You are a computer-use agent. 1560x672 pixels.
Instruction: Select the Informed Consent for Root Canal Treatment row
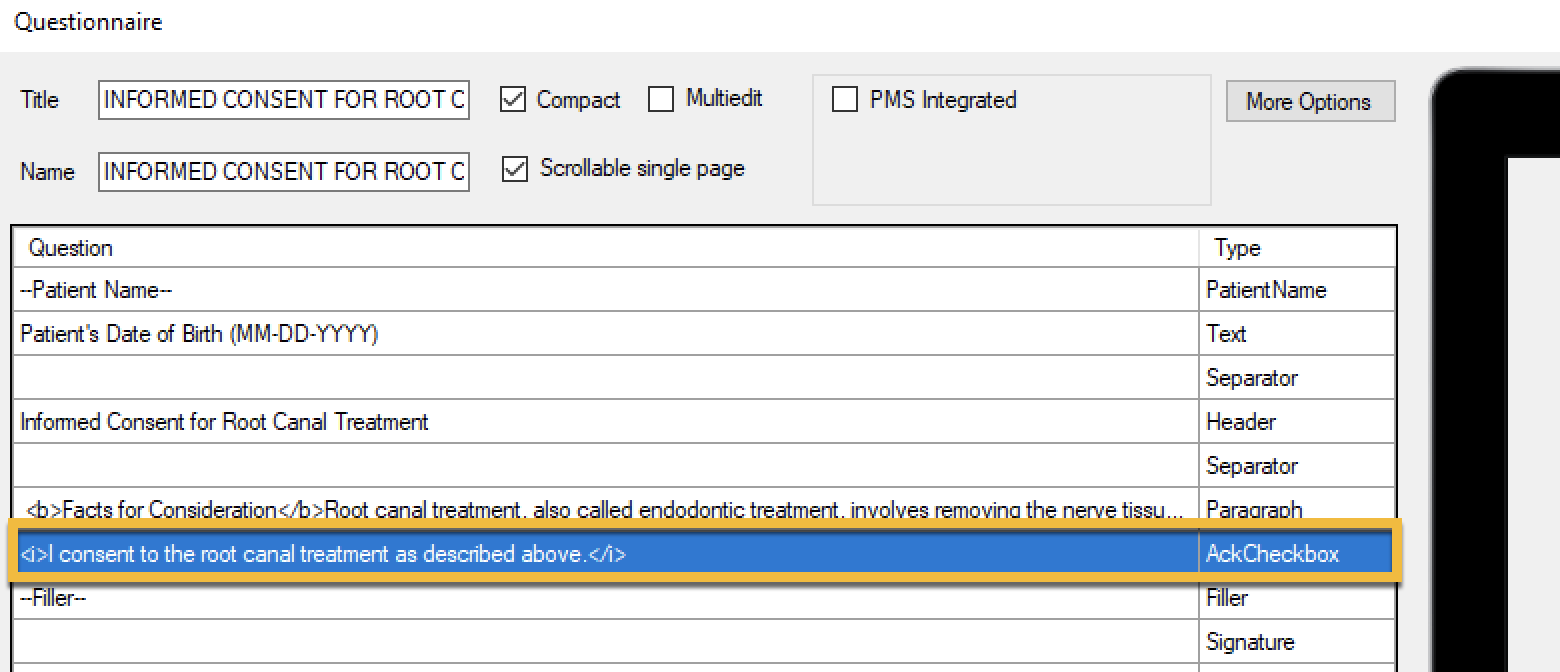point(705,422)
